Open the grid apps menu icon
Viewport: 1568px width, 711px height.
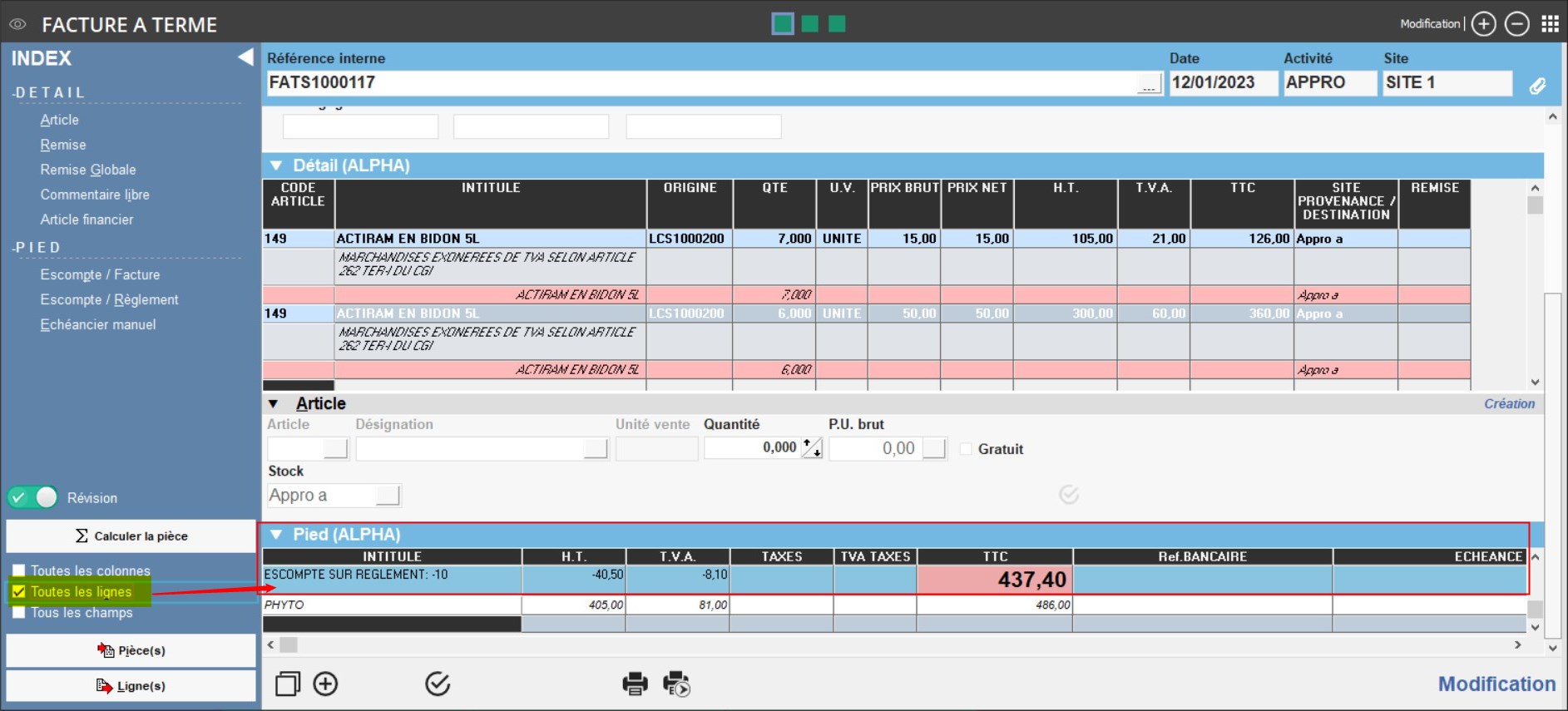point(1550,24)
